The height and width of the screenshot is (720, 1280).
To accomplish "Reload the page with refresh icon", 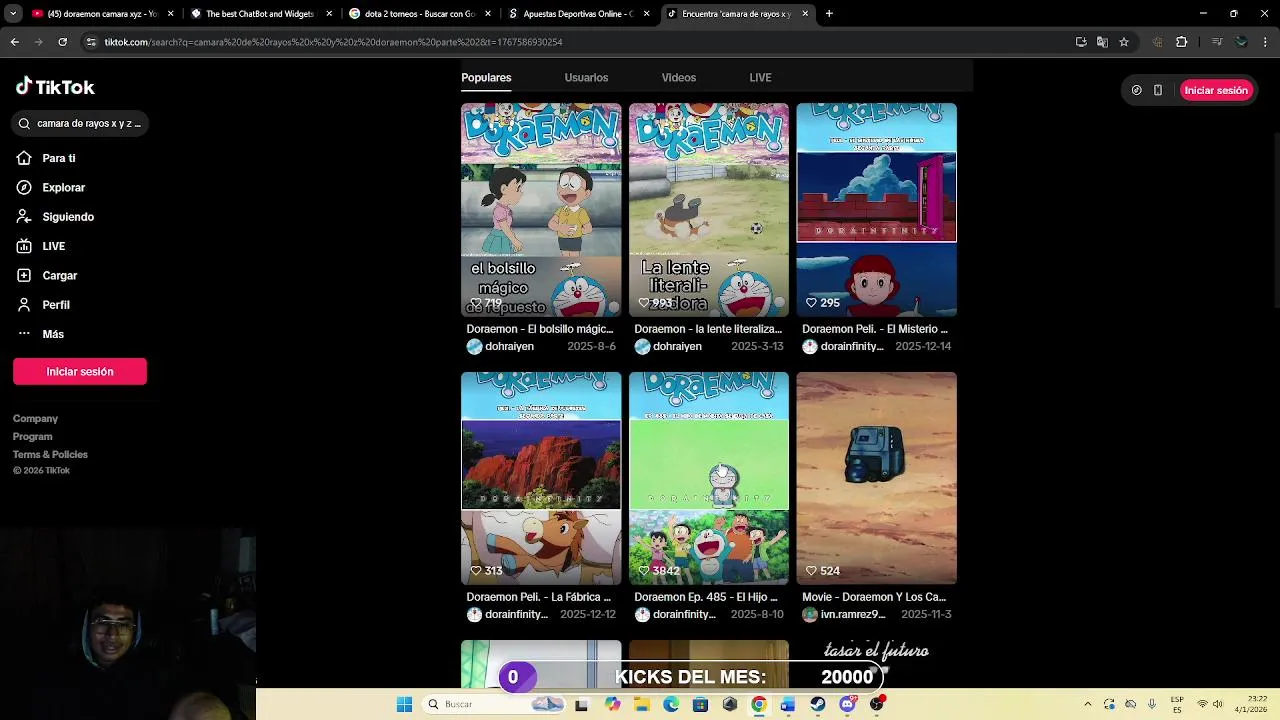I will [62, 42].
